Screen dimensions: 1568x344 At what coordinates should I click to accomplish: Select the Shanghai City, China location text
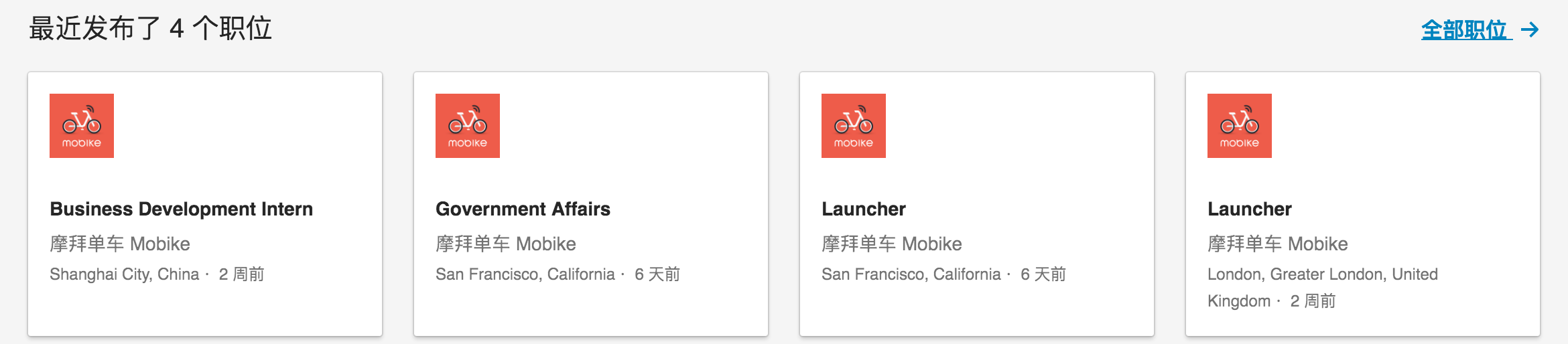click(125, 274)
